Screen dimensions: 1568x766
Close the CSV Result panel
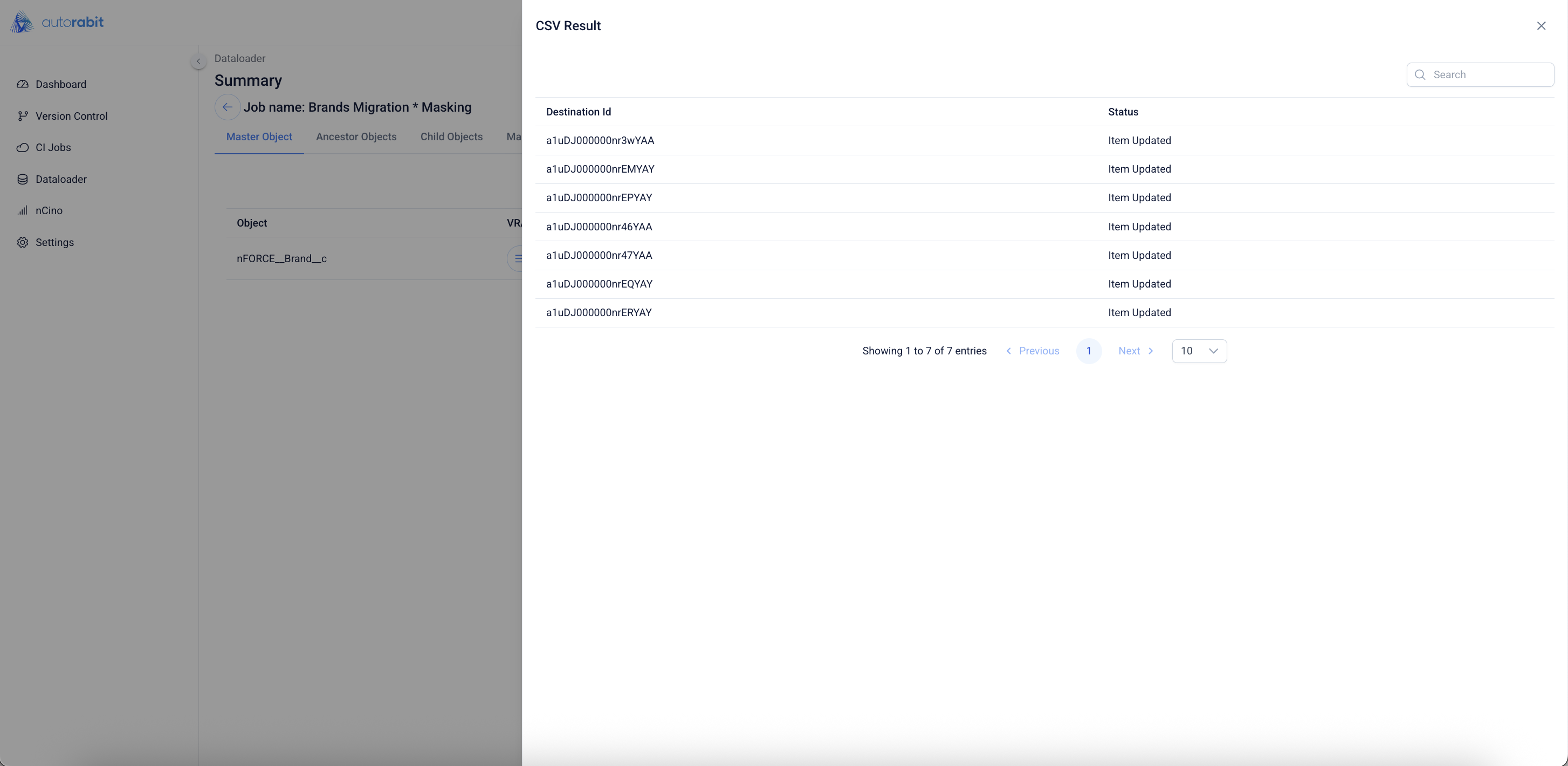pos(1541,25)
